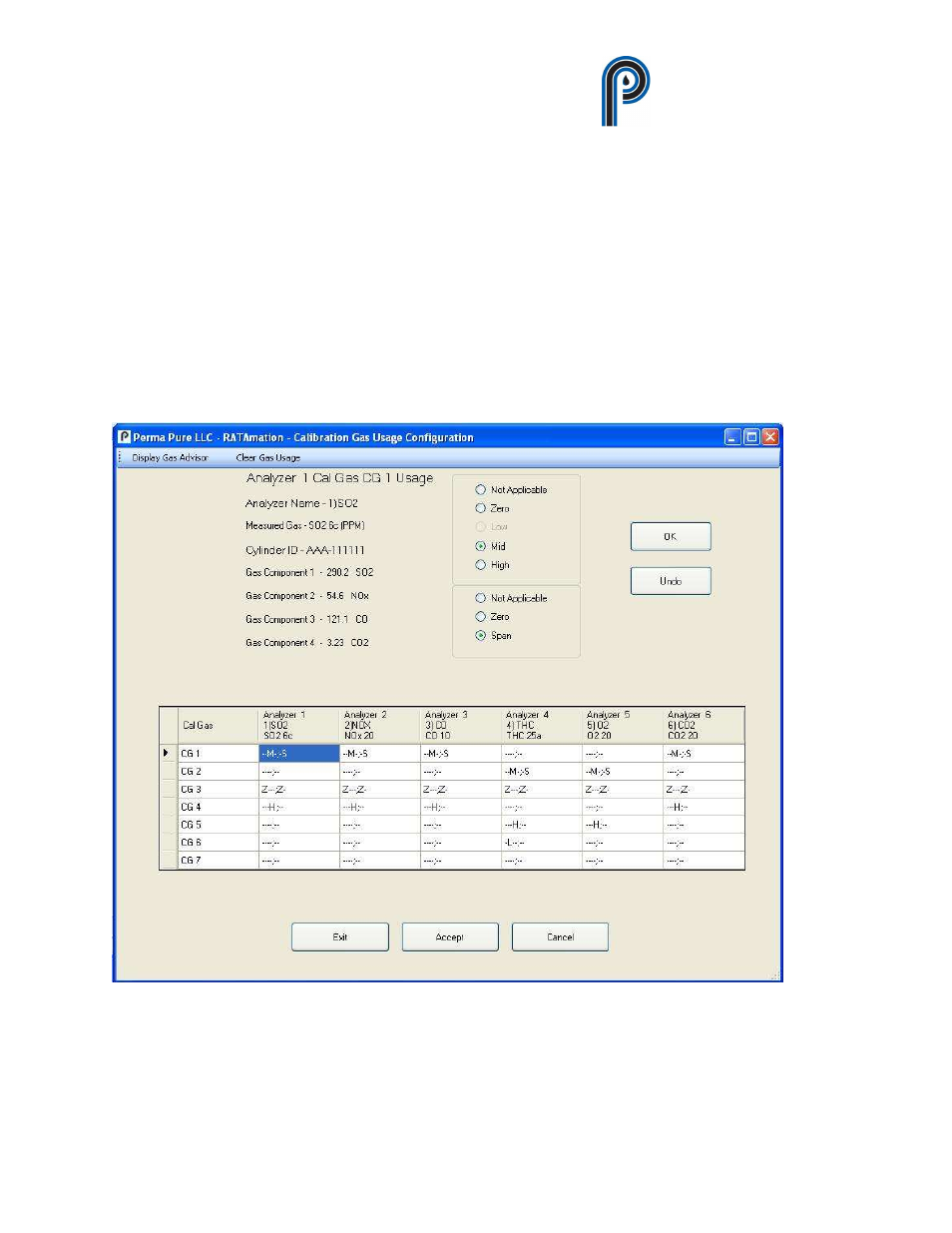Select Zero in the Span radio group
952x1233 pixels.
(x=492, y=617)
